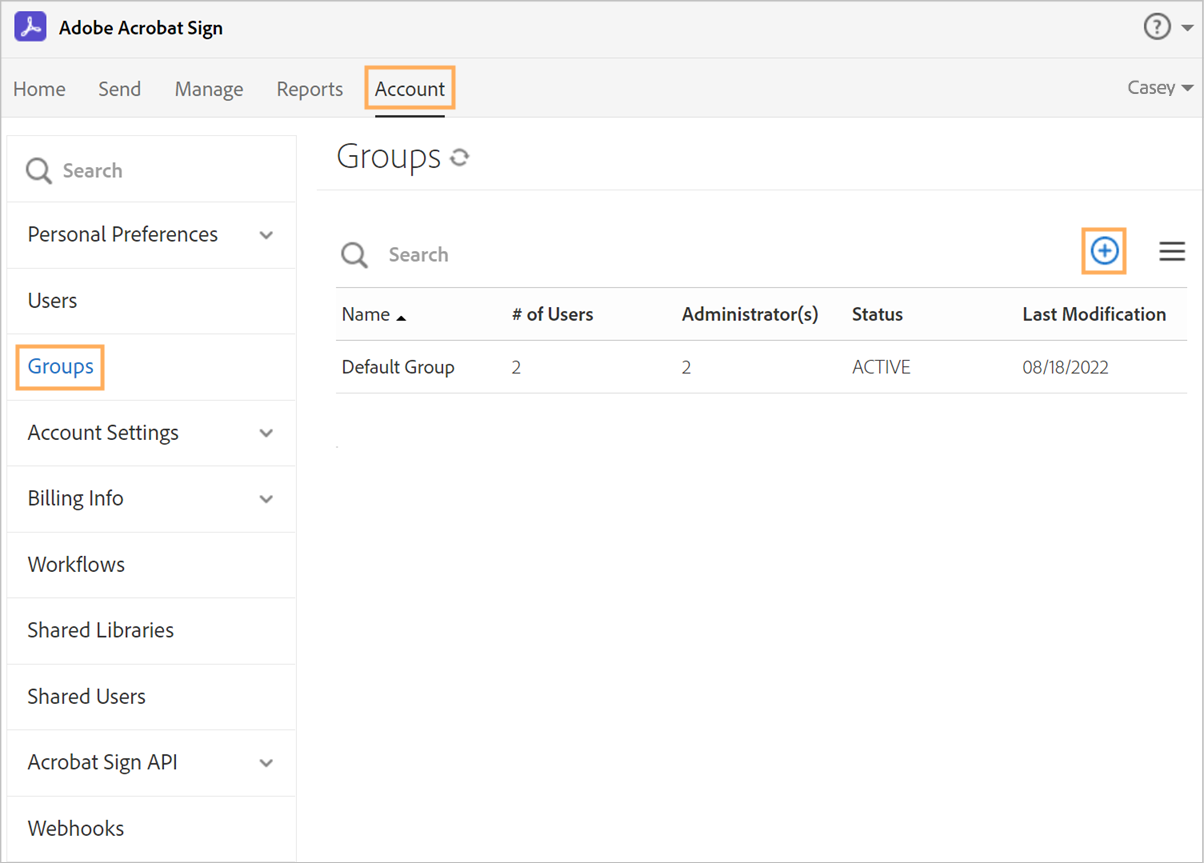The image size is (1204, 863).
Task: Sort by the Name column arrow
Action: [x=401, y=317]
